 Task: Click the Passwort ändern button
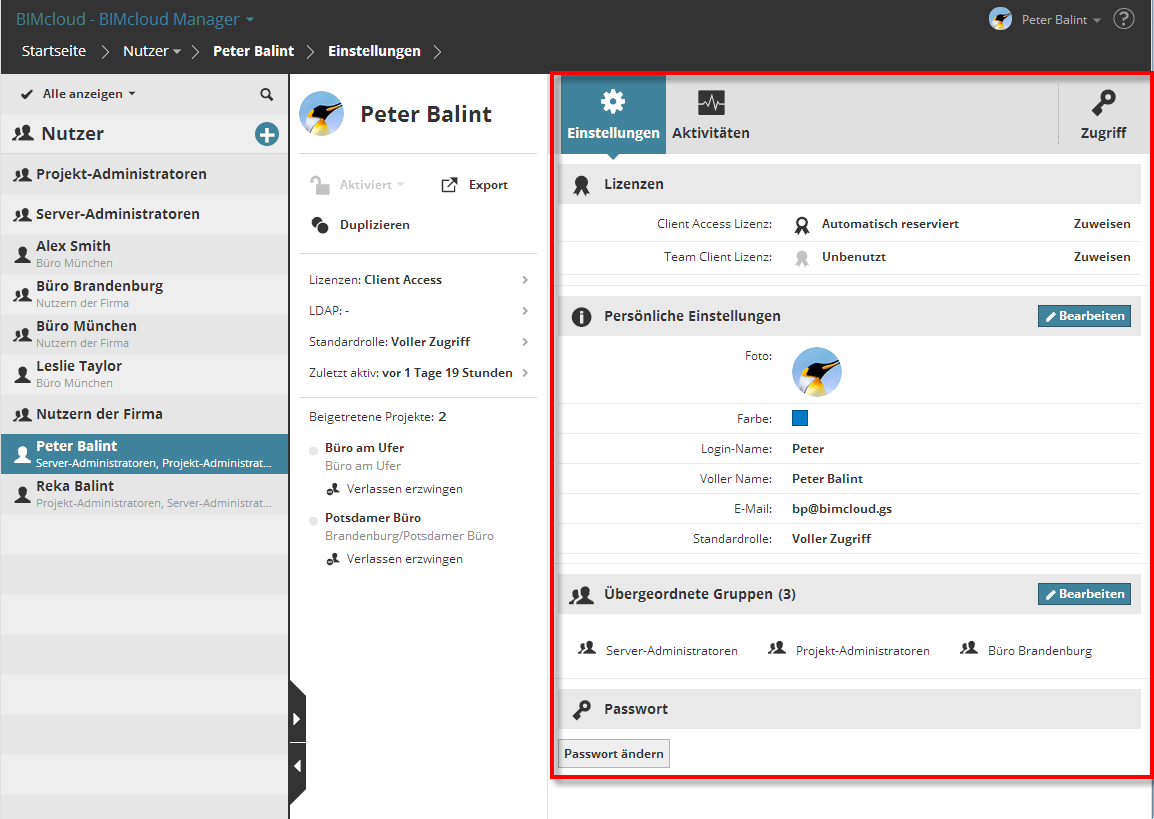coord(614,754)
